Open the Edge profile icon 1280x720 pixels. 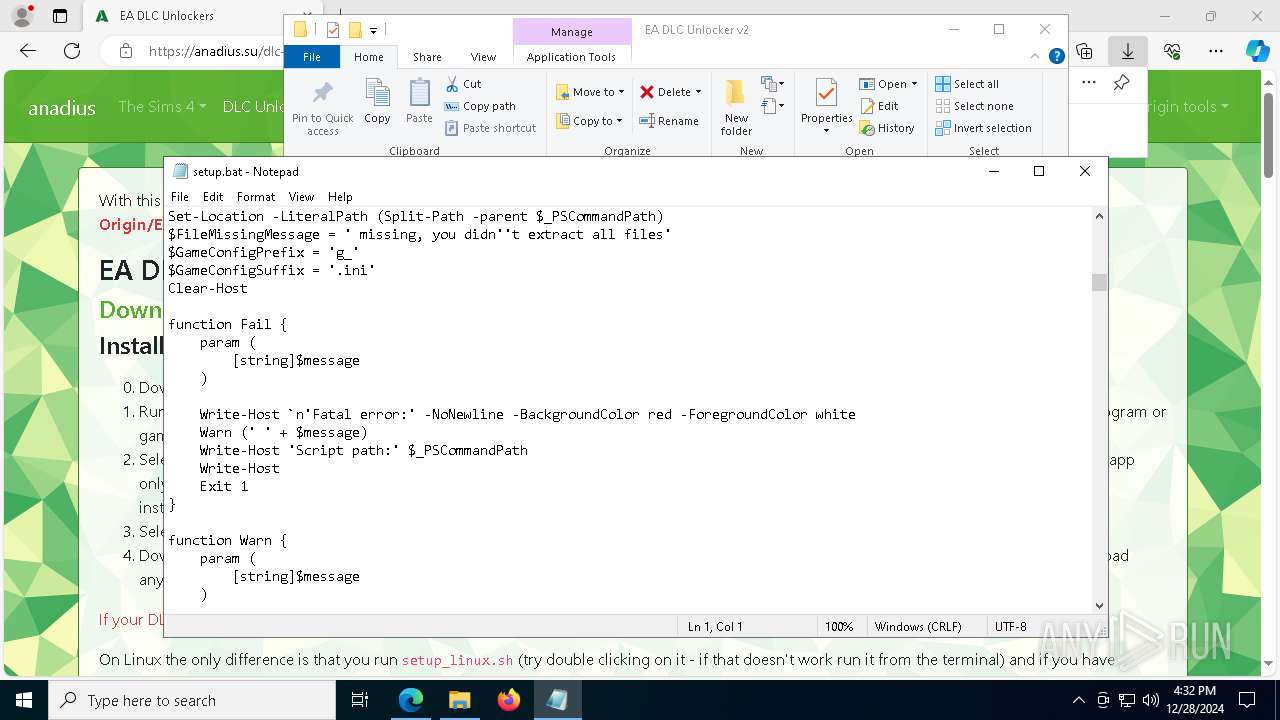tap(22, 16)
